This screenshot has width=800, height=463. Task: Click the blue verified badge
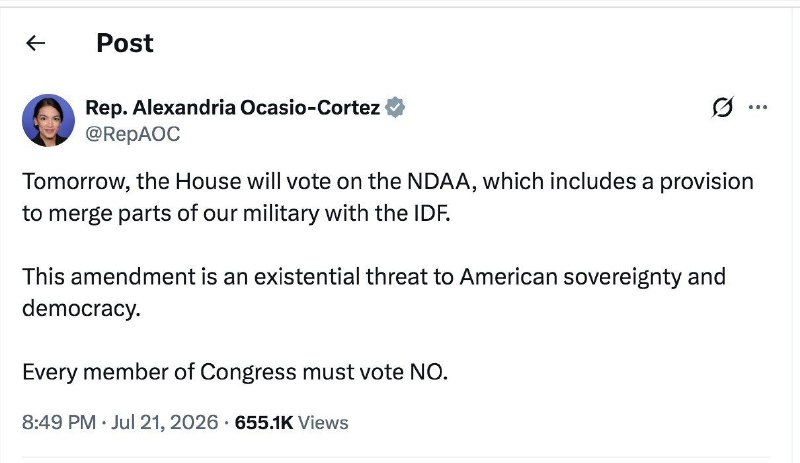click(x=394, y=108)
